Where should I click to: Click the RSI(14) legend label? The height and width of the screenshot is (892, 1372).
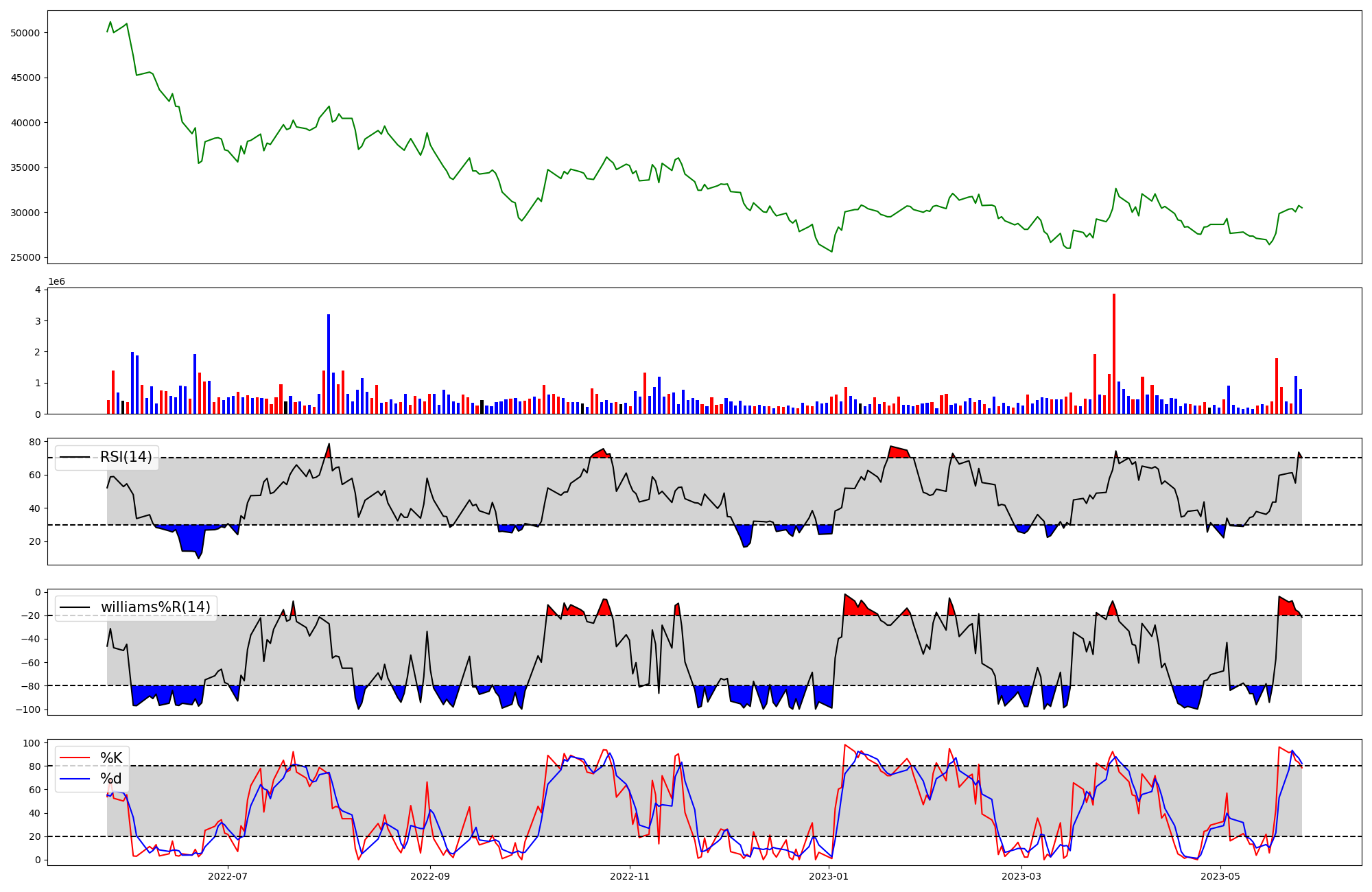126,458
